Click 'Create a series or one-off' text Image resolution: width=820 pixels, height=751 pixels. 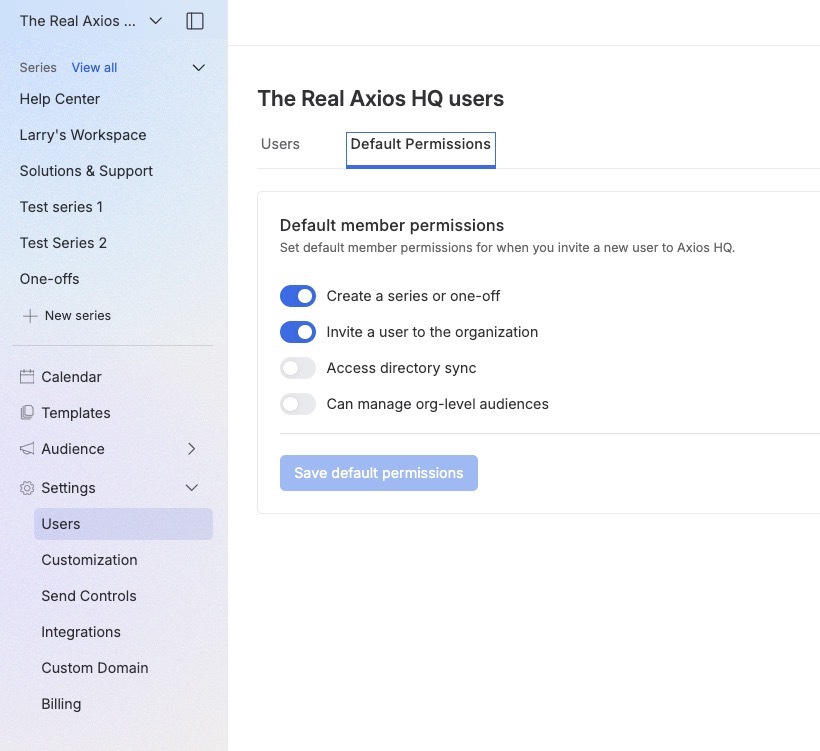coord(413,296)
